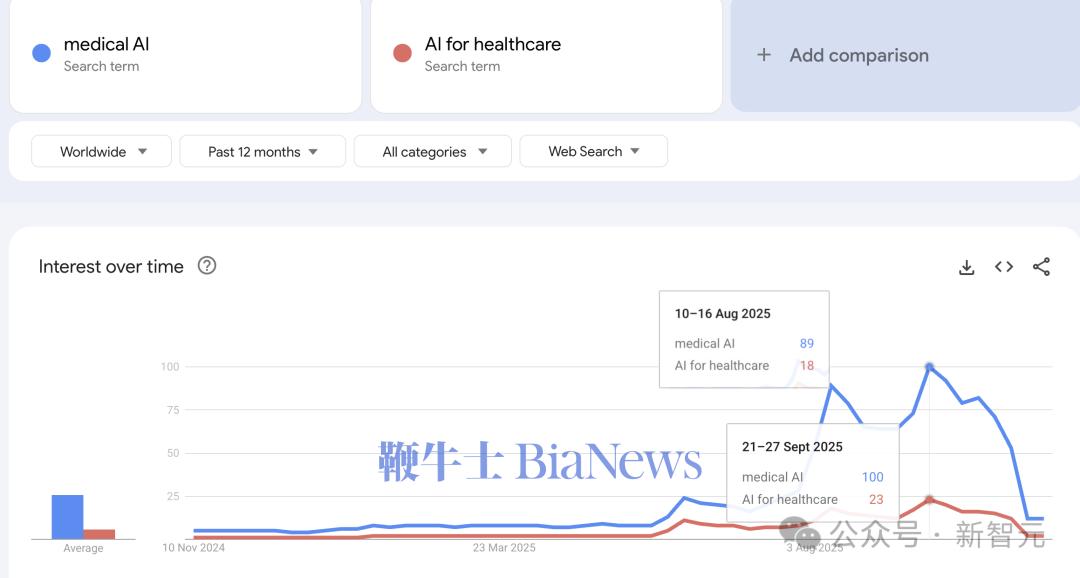Click the 10 Nov 2024 axis label

click(194, 548)
